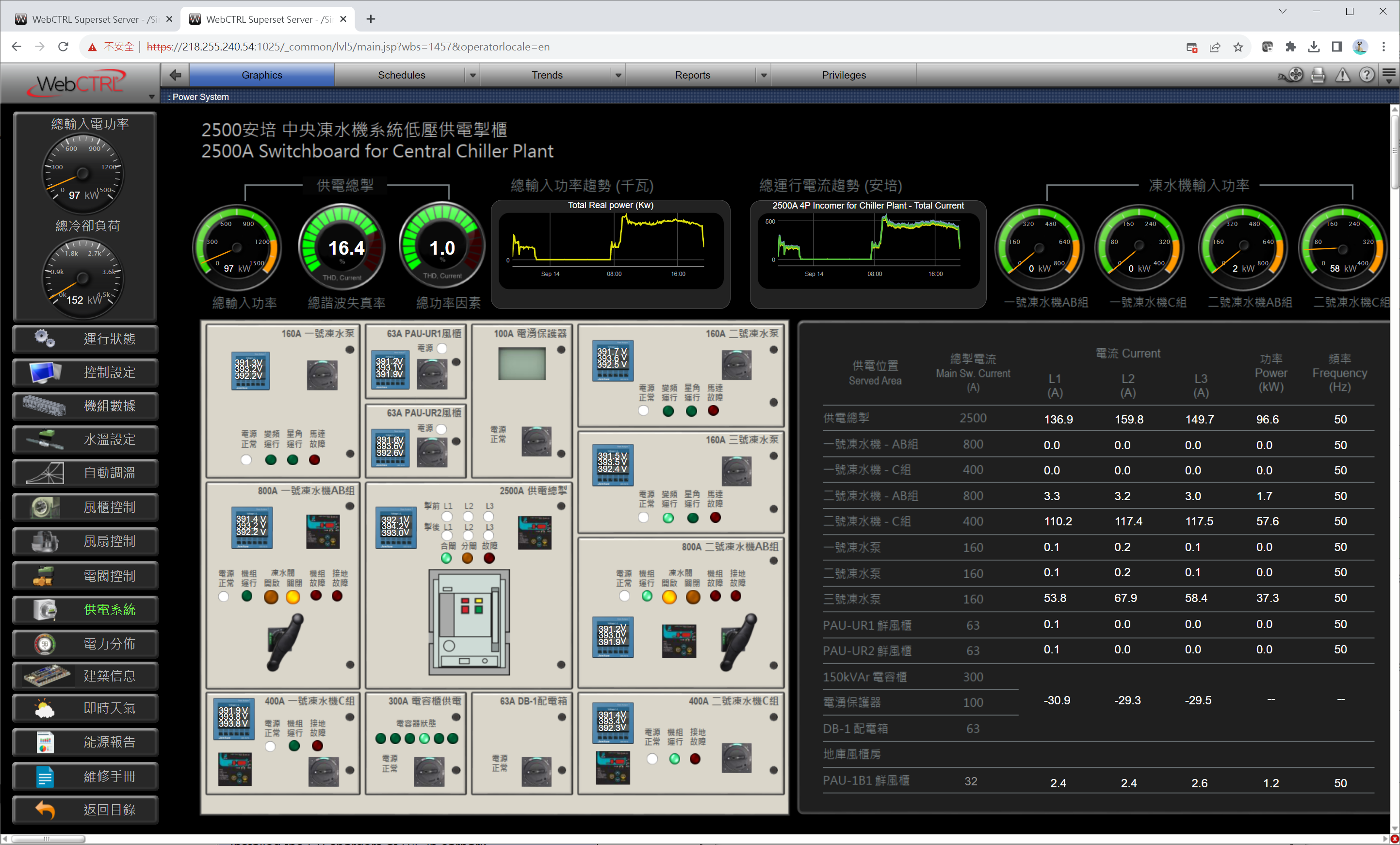Click the report icon beside 能源報告
1400x845 pixels.
(44, 742)
